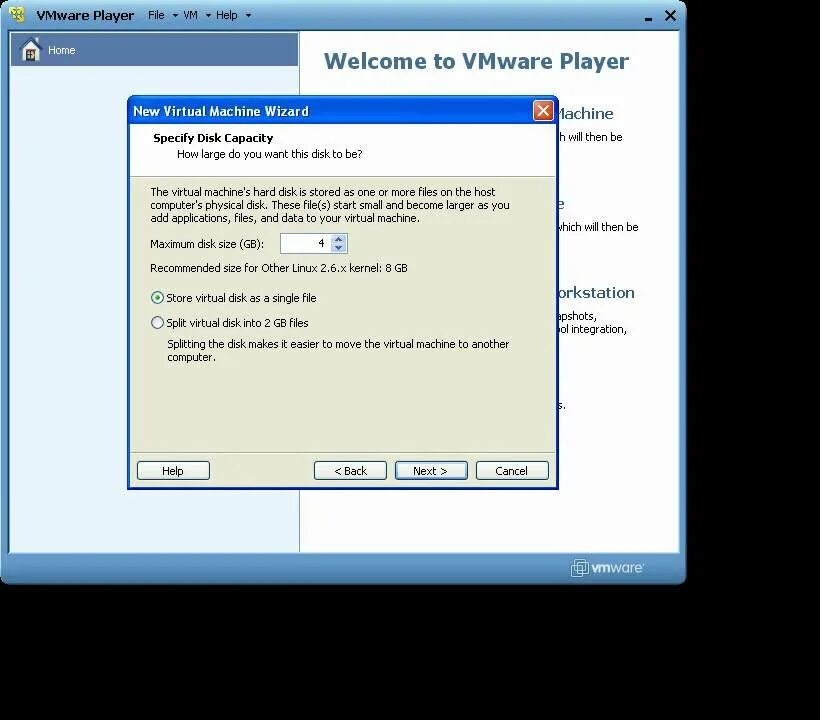Select Store virtual disk as a single file

click(234, 298)
